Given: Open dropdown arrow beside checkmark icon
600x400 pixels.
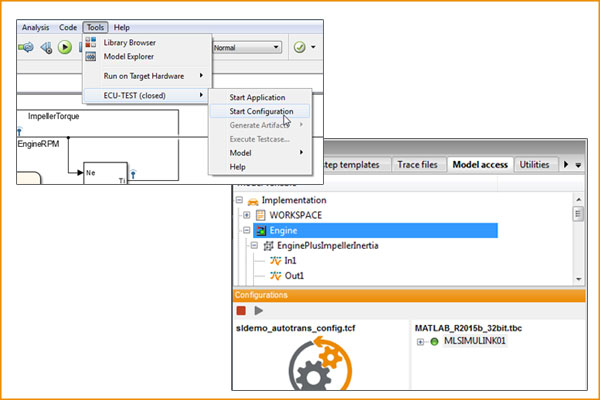Looking at the screenshot, I should coord(313,47).
